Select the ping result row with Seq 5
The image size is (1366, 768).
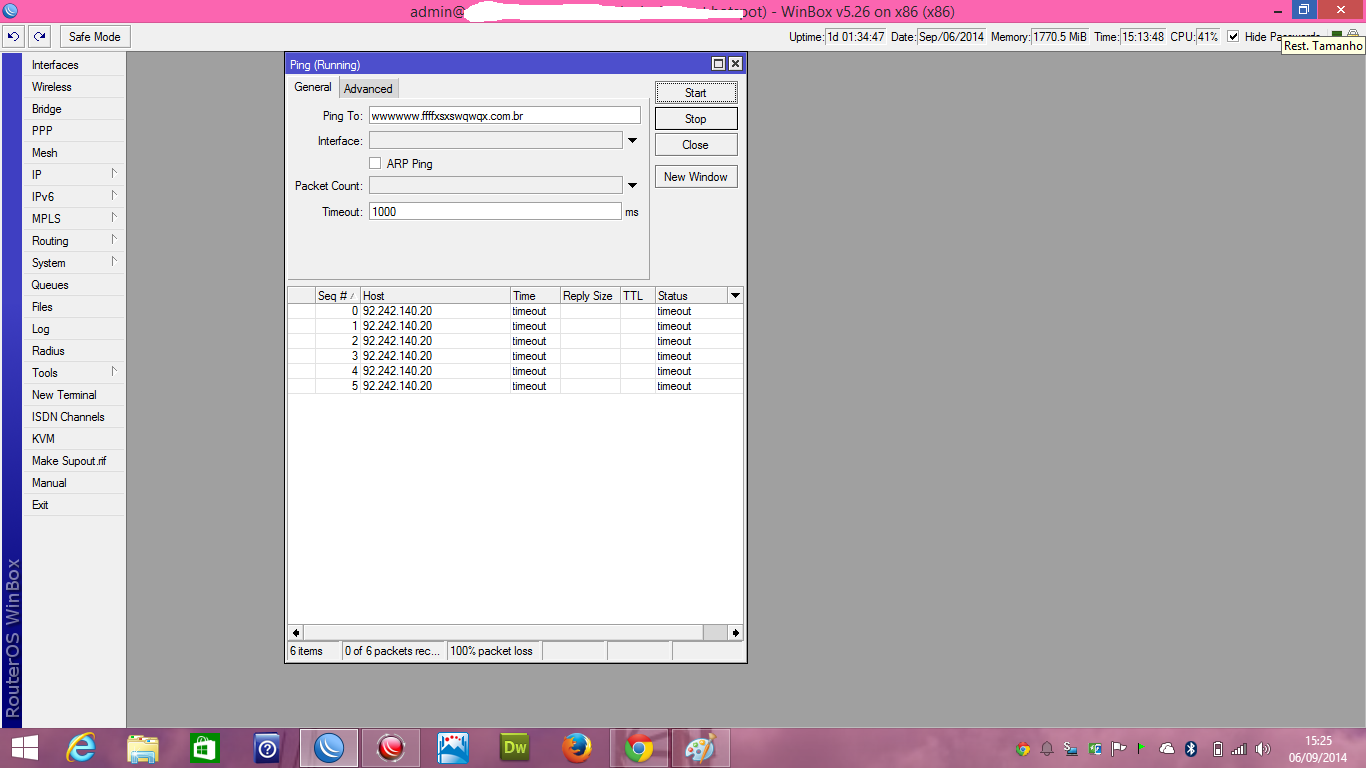(x=515, y=386)
